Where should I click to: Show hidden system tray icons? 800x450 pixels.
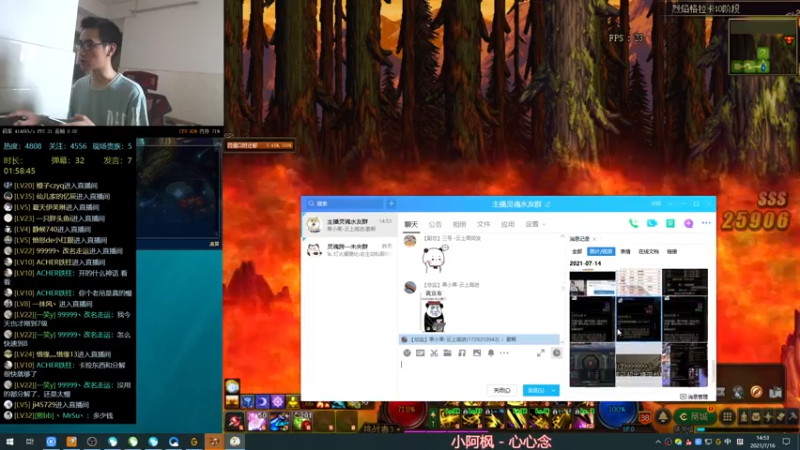[x=658, y=442]
